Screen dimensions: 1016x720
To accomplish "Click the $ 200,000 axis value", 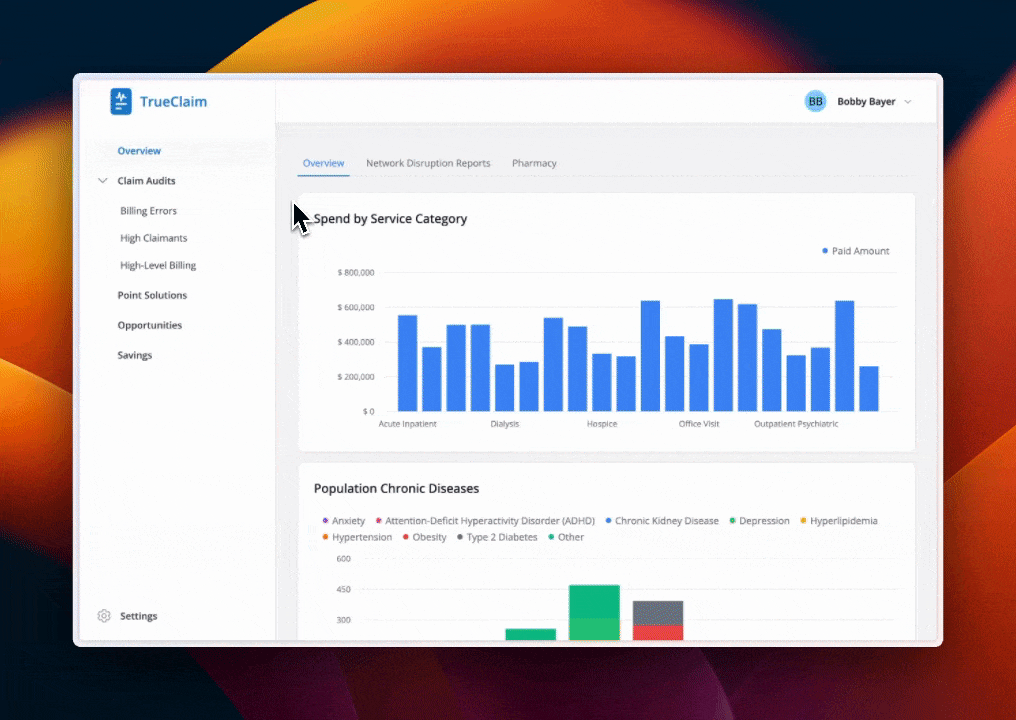I will pyautogui.click(x=356, y=377).
